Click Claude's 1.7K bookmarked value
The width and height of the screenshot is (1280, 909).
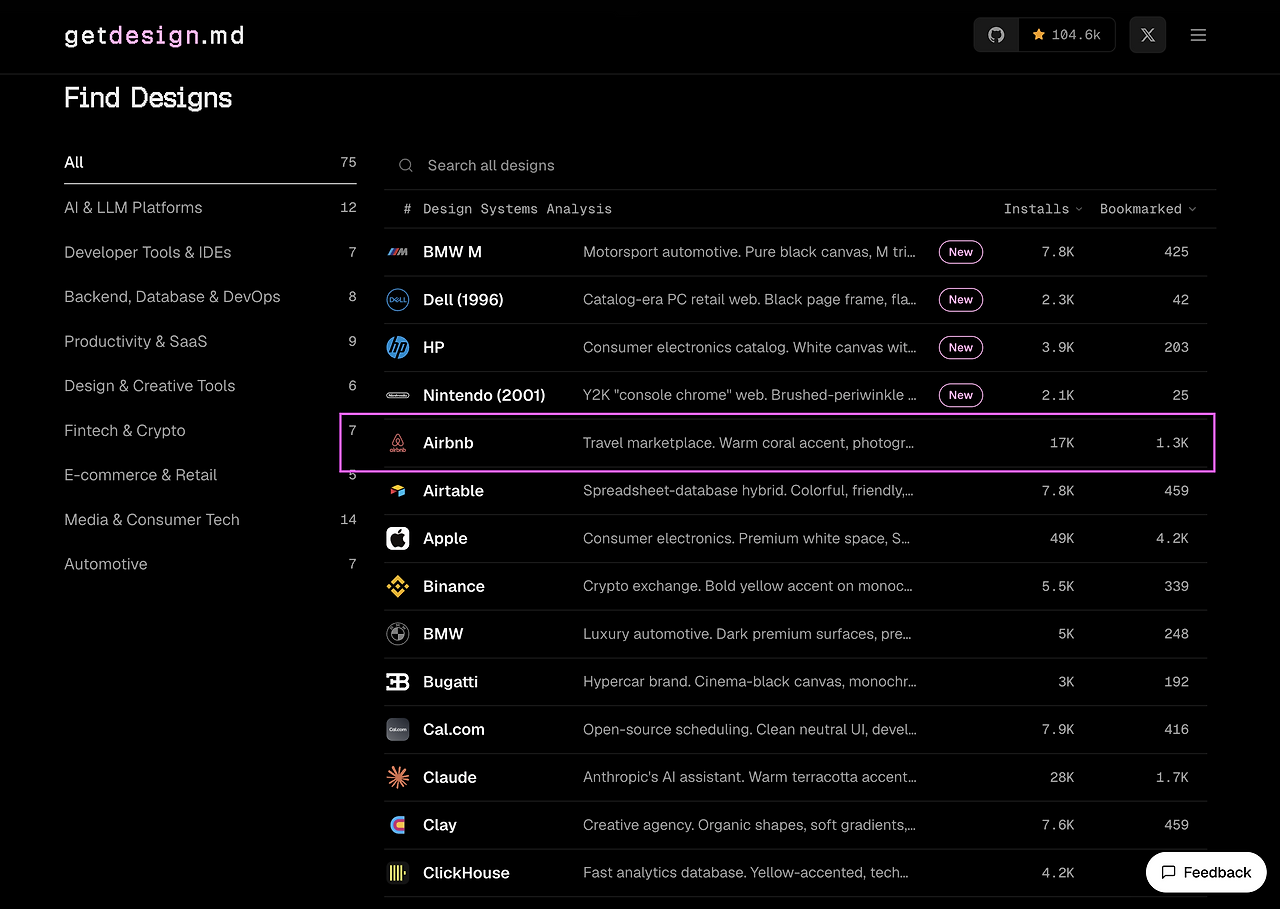[1172, 777]
